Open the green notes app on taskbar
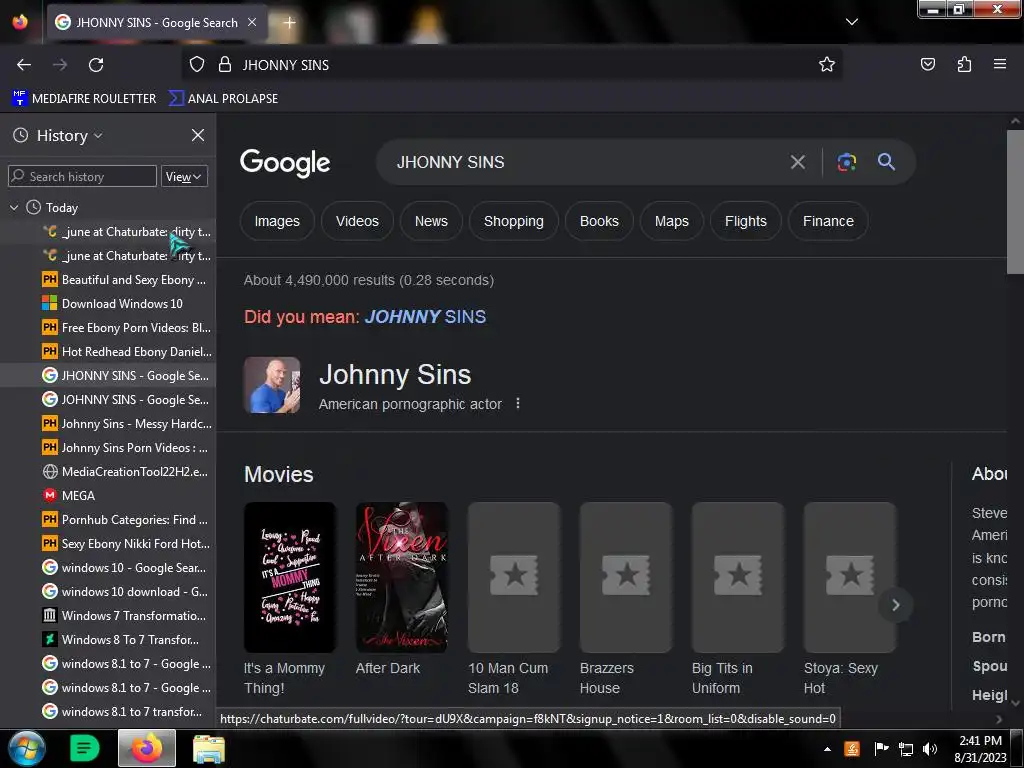Image resolution: width=1024 pixels, height=768 pixels. point(84,748)
